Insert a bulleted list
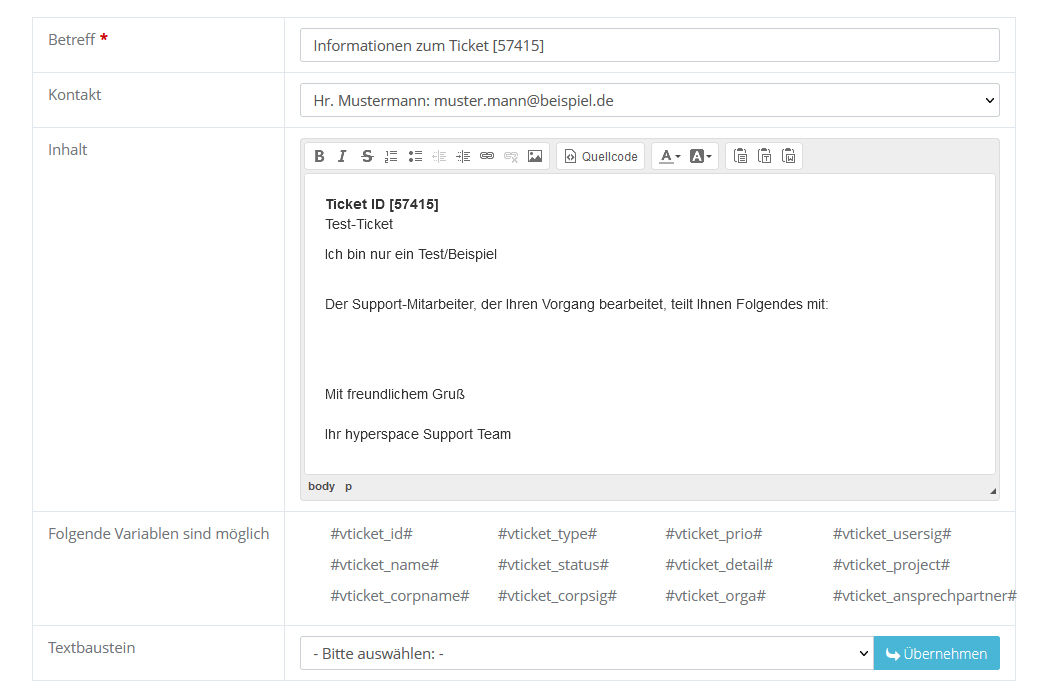Screen dimensions: 1038x699 pyautogui.click(x=415, y=156)
